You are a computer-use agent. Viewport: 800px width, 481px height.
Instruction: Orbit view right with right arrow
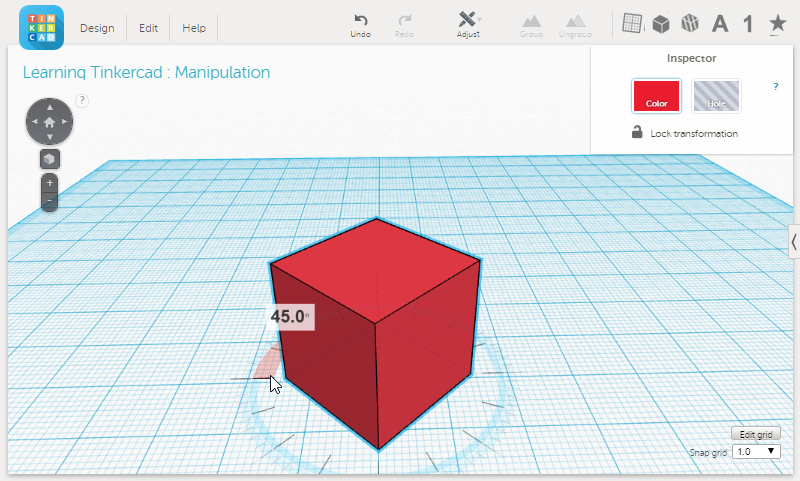(x=65, y=121)
